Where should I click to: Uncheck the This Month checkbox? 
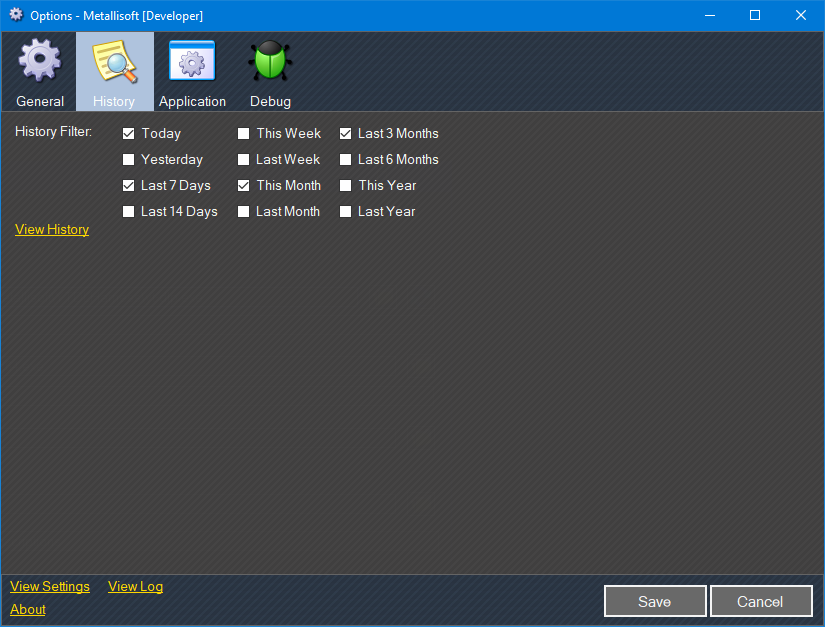click(243, 185)
